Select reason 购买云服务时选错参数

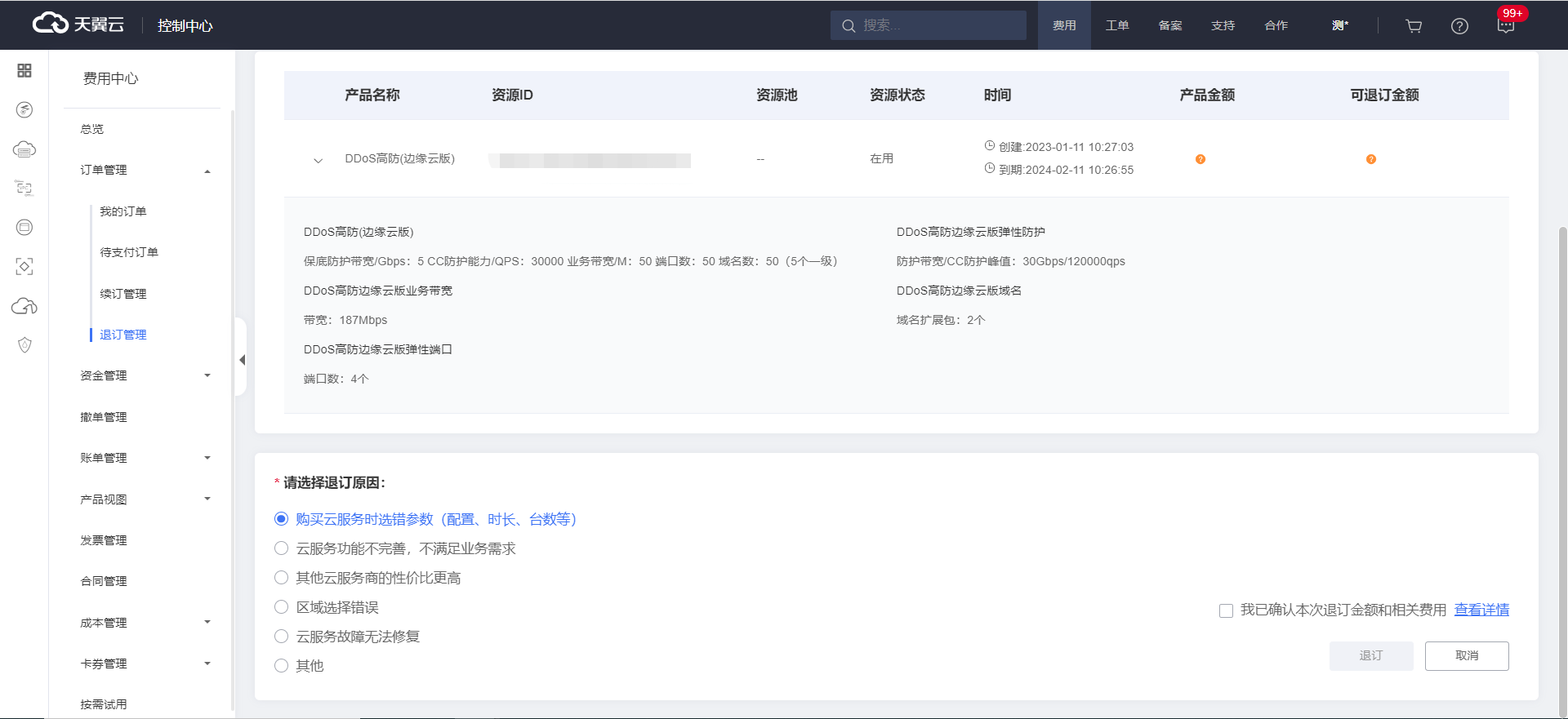(x=281, y=519)
